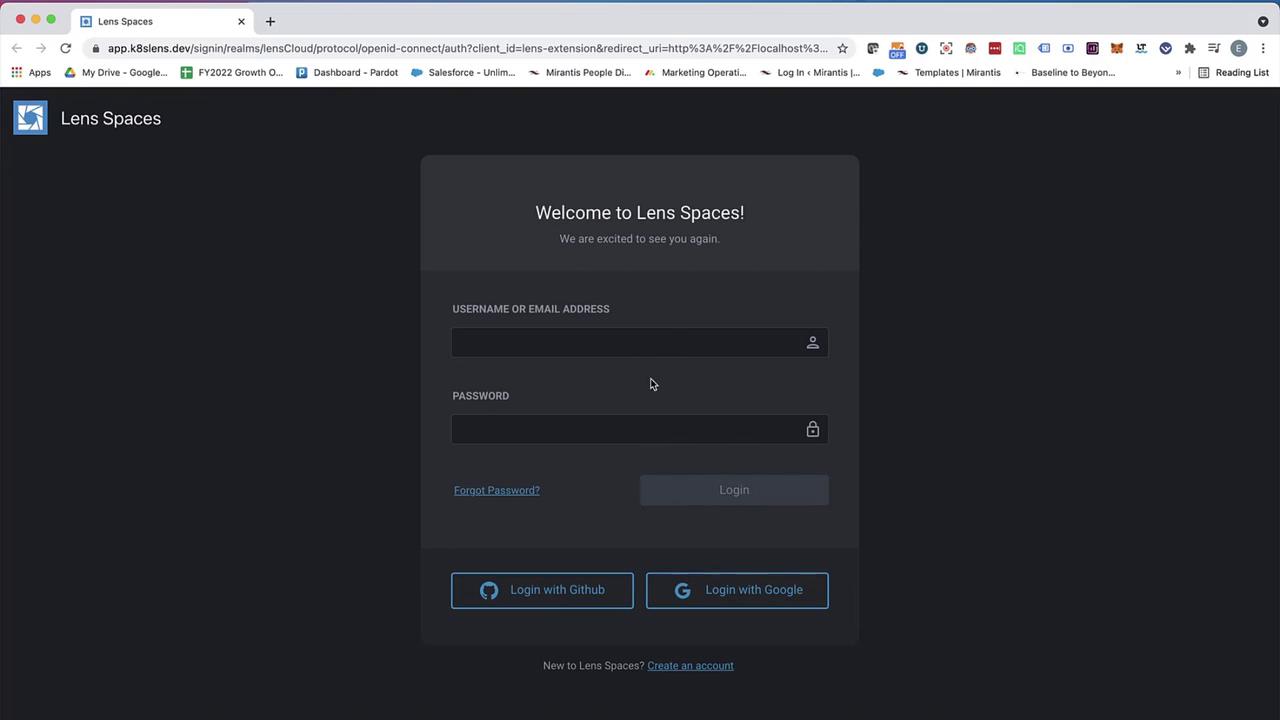The width and height of the screenshot is (1280, 720).
Task: Open the browser profile avatar menu
Action: (1238, 47)
